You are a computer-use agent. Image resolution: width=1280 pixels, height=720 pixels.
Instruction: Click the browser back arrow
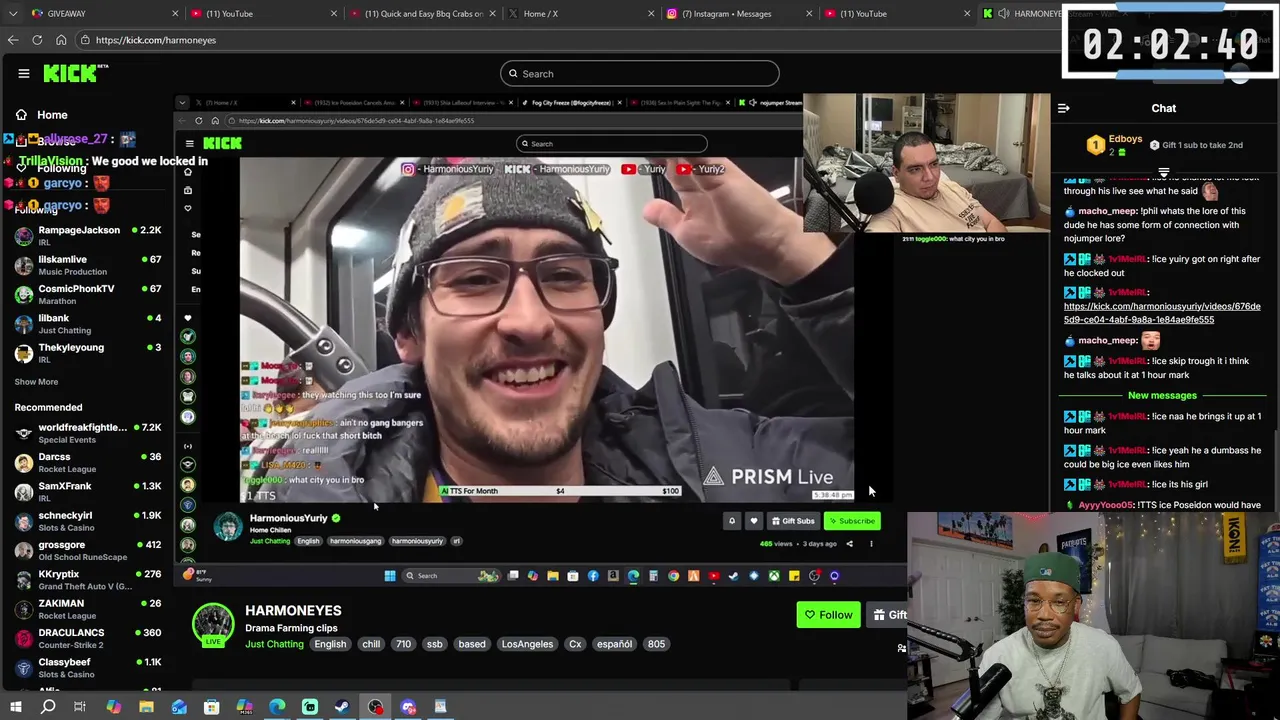(13, 40)
